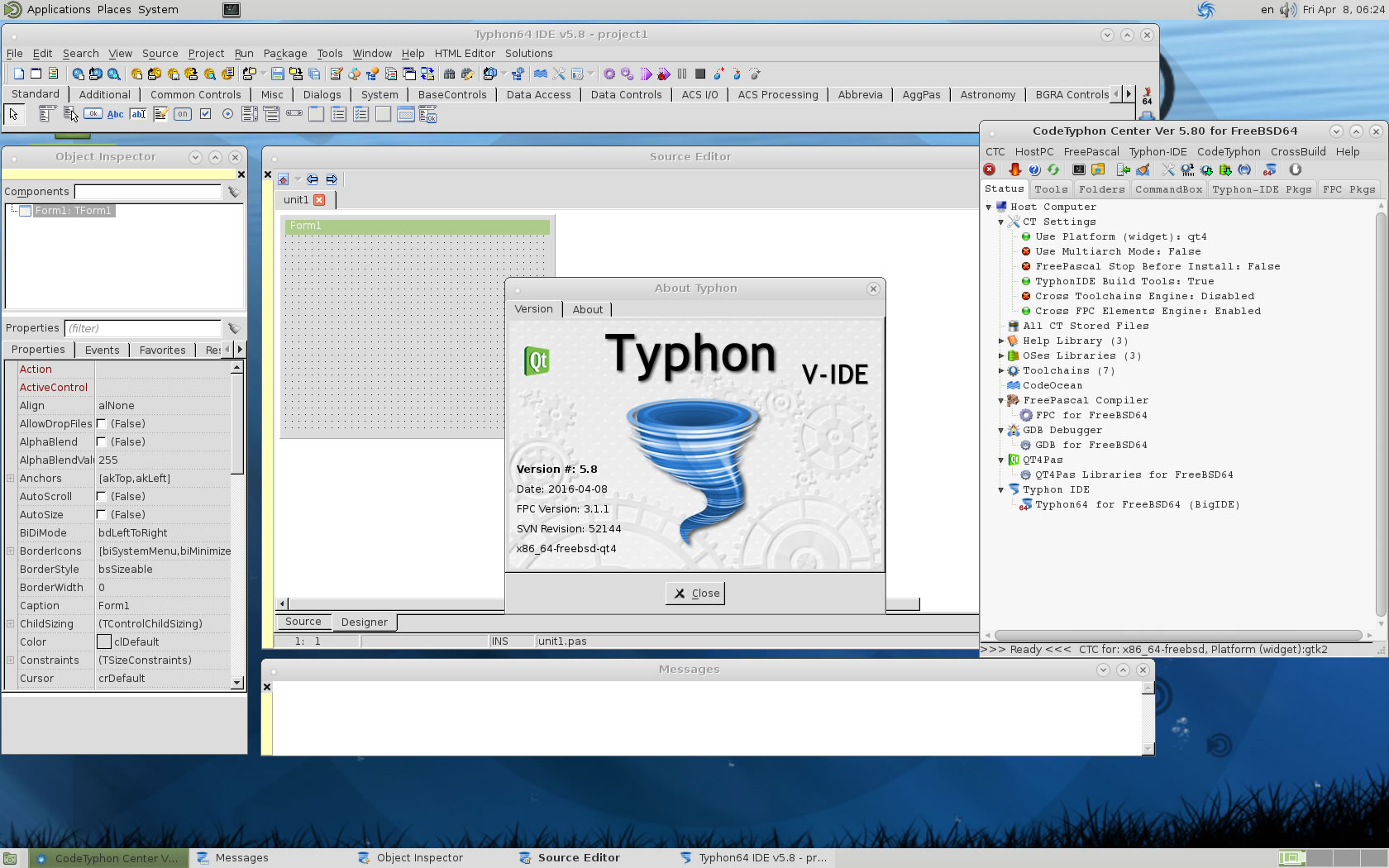
Task: Select the TMemo palette component
Action: 160,114
